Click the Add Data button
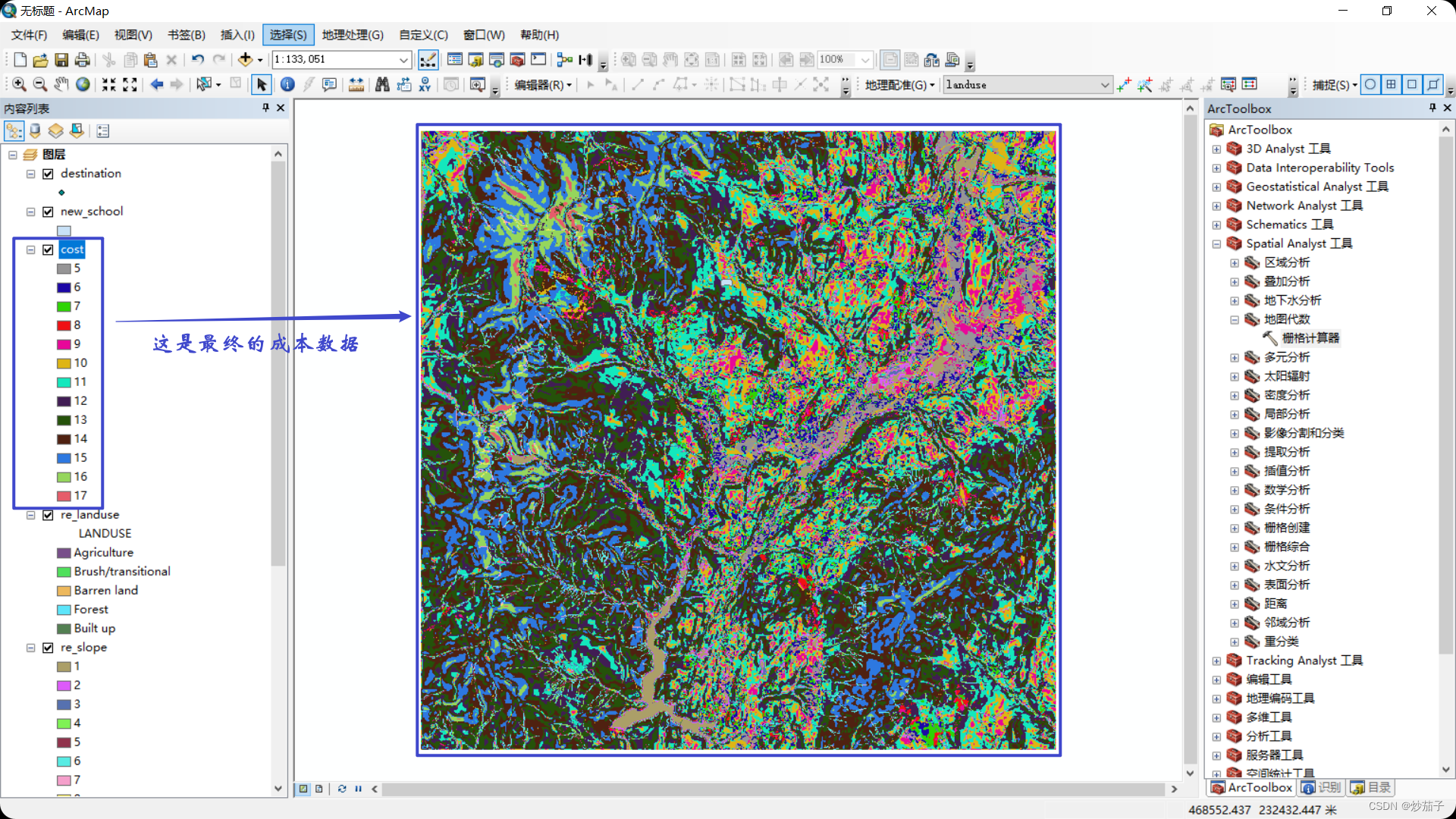Image resolution: width=1456 pixels, height=819 pixels. click(245, 59)
